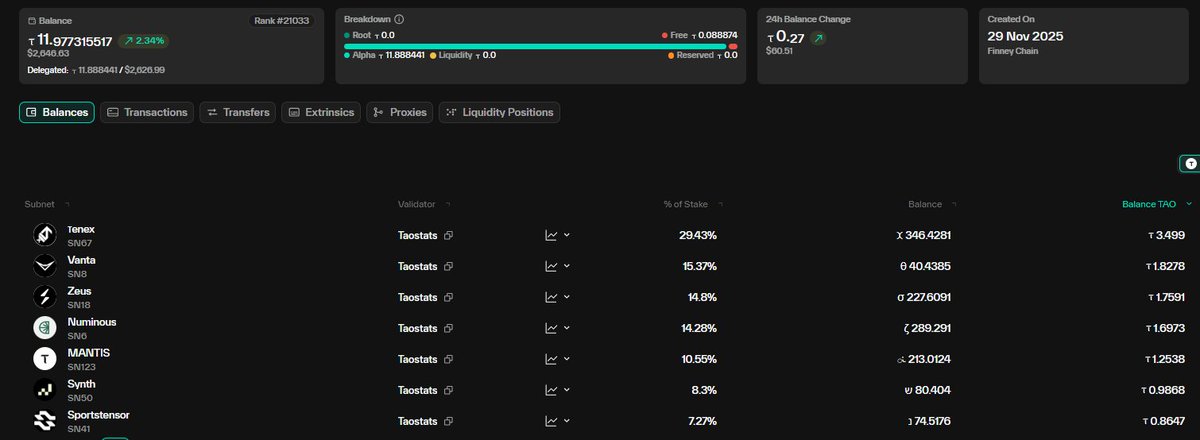This screenshot has width=1200, height=440.
Task: Click the Sportstensor subnet logo
Action: [44, 421]
